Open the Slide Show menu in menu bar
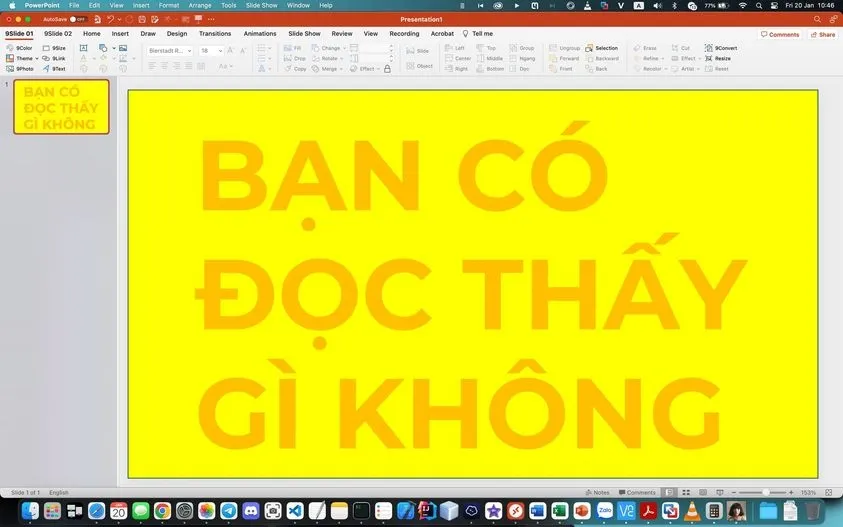The image size is (843, 527). [261, 5]
